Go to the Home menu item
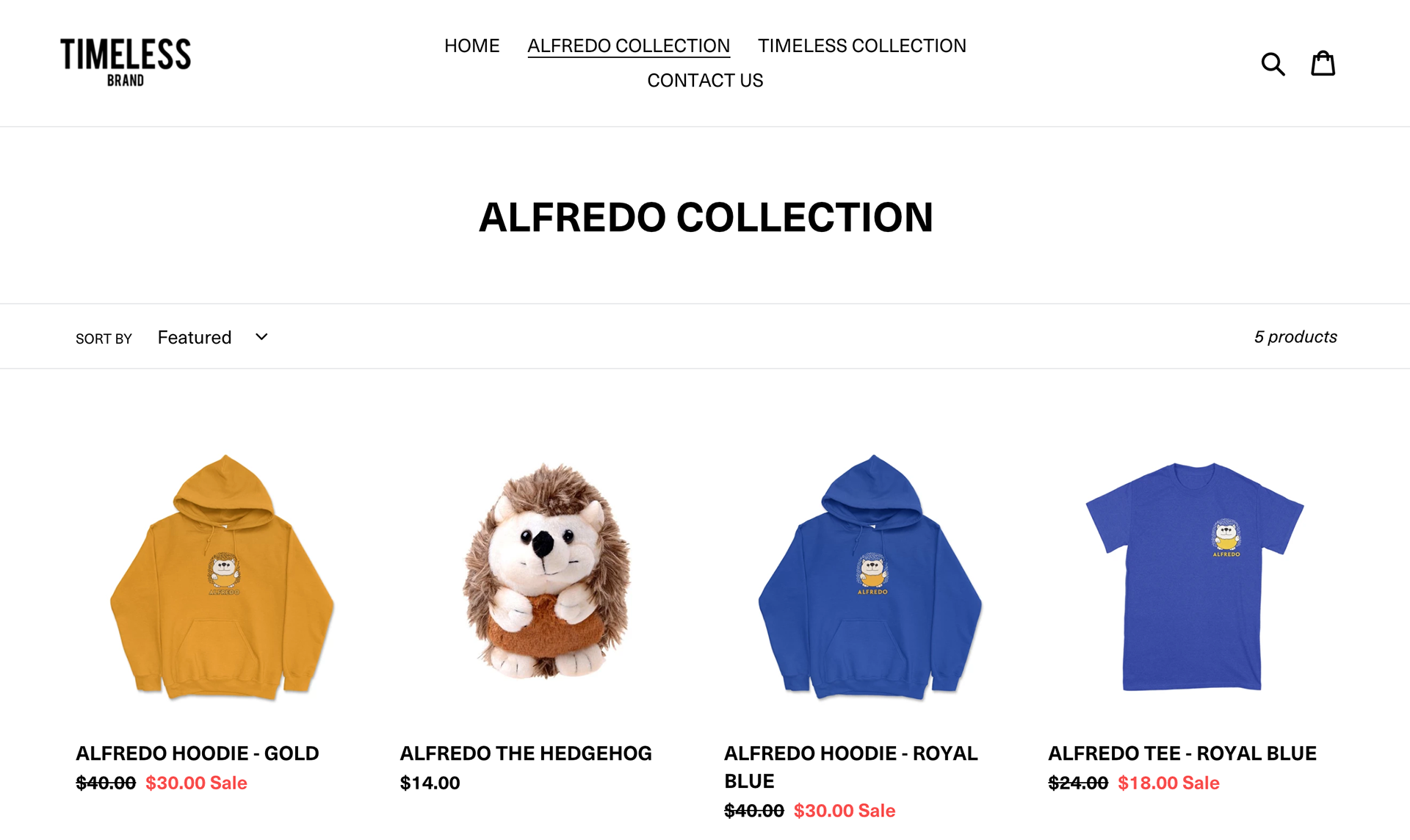This screenshot has height=840, width=1410. click(472, 46)
